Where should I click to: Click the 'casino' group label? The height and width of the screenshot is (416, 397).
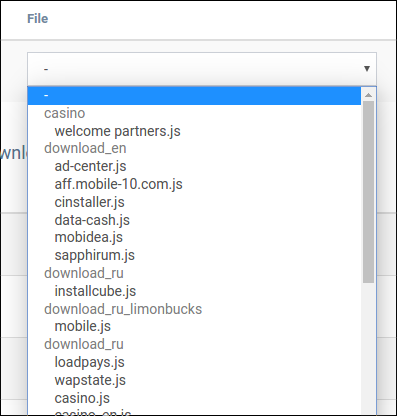(64, 113)
